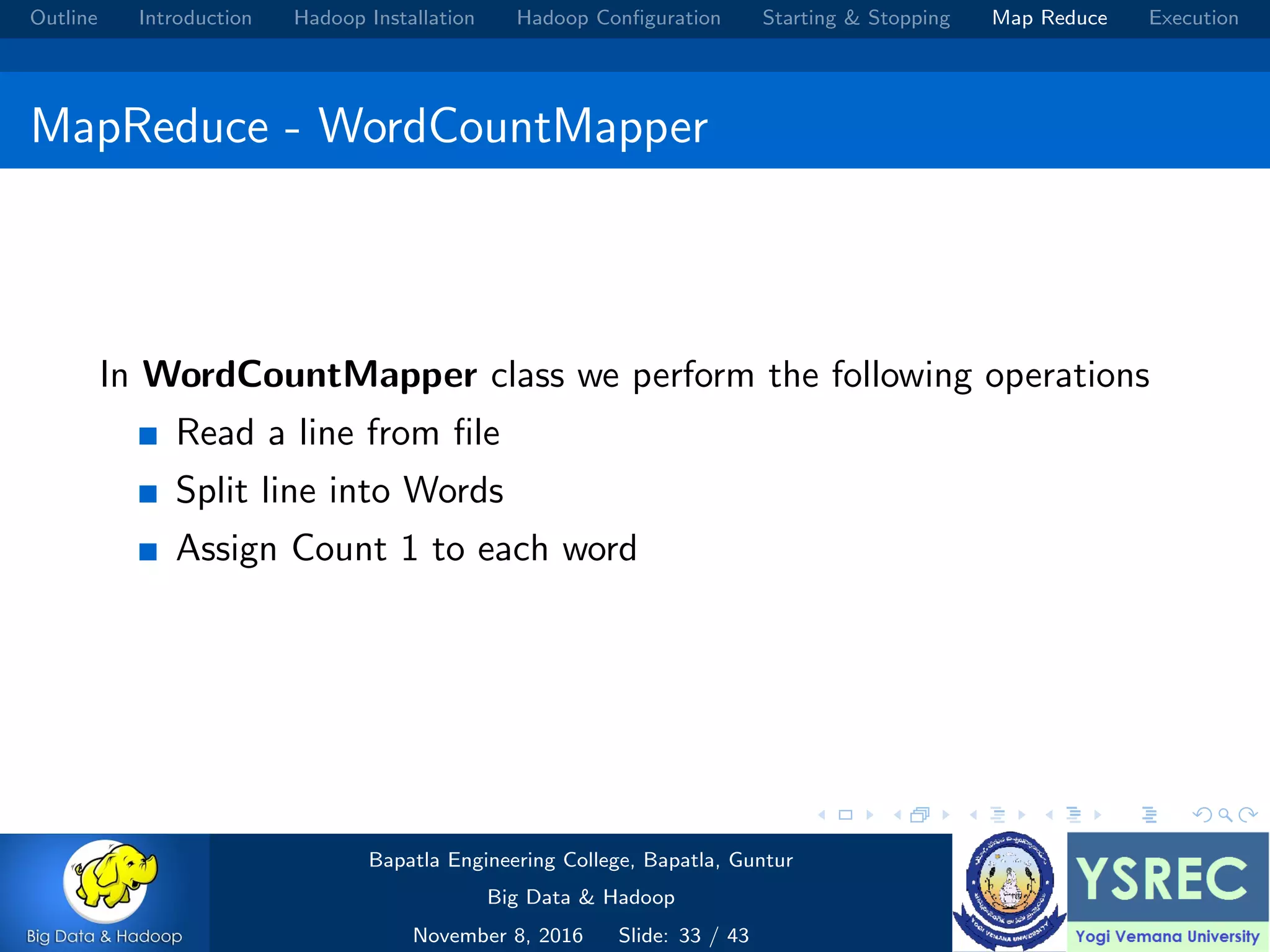Click the go-back curved arrow icon
1270x952 pixels.
click(x=1202, y=815)
